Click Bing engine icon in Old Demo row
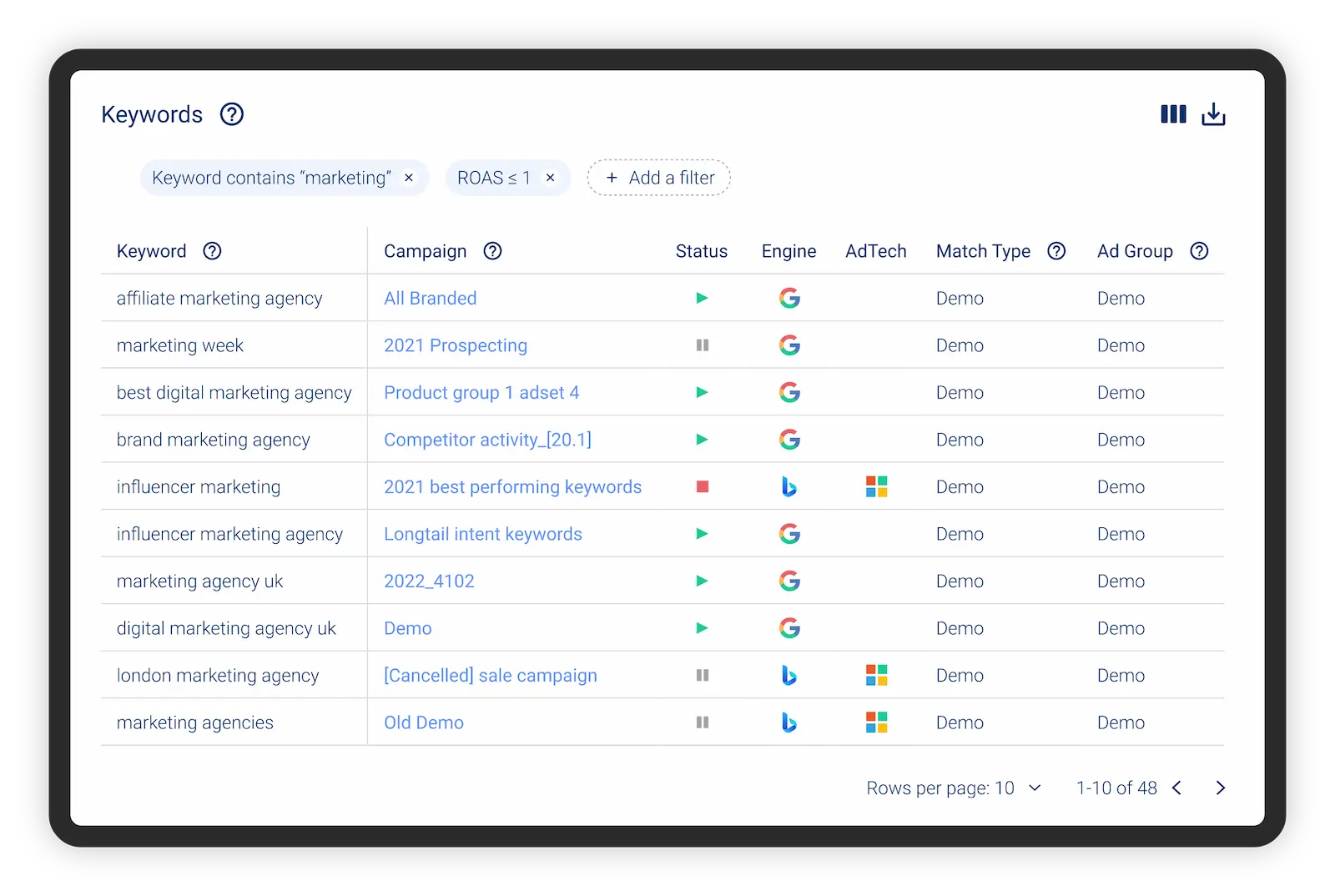 789,722
